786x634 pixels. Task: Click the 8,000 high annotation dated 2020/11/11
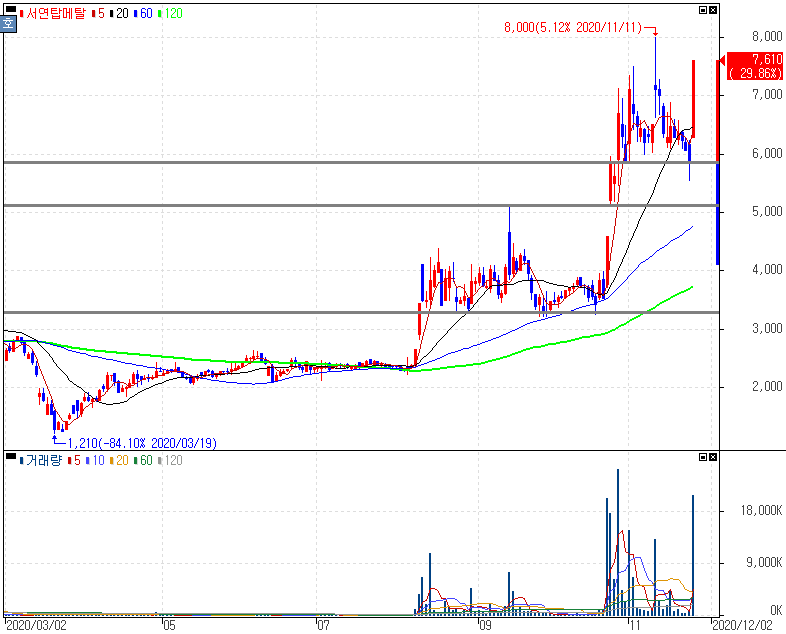(573, 27)
